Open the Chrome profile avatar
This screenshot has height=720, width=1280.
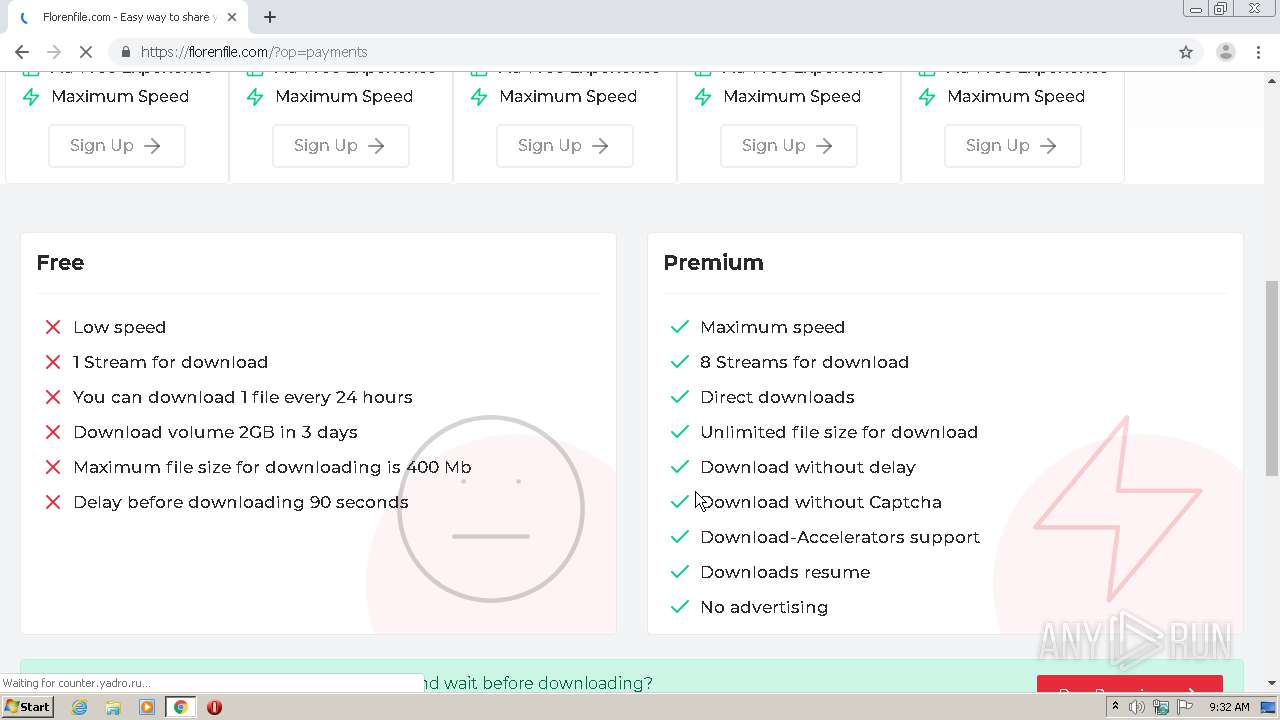[1225, 52]
